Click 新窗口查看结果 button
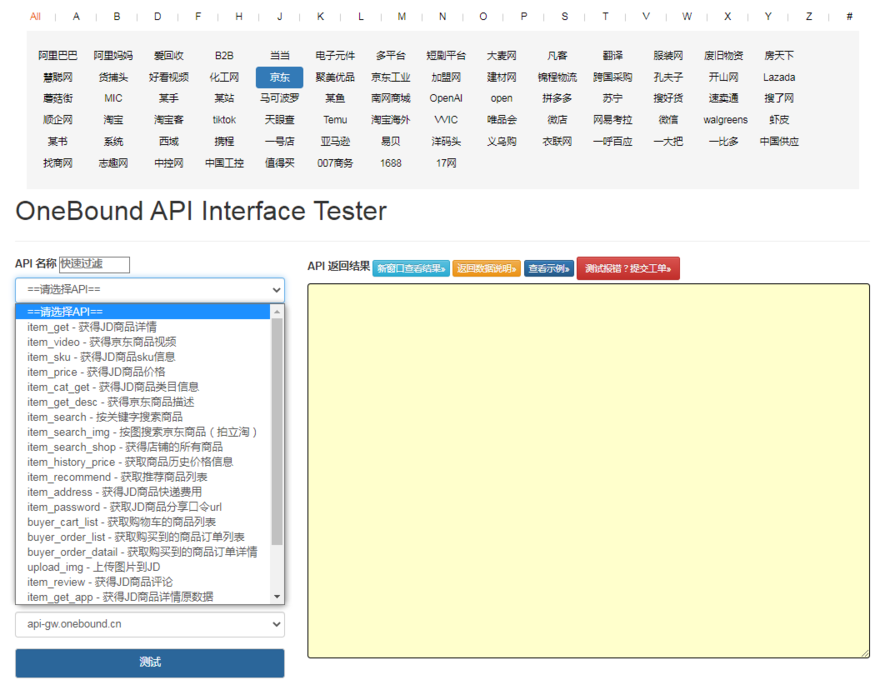Viewport: 890px width, 690px height. 410,268
